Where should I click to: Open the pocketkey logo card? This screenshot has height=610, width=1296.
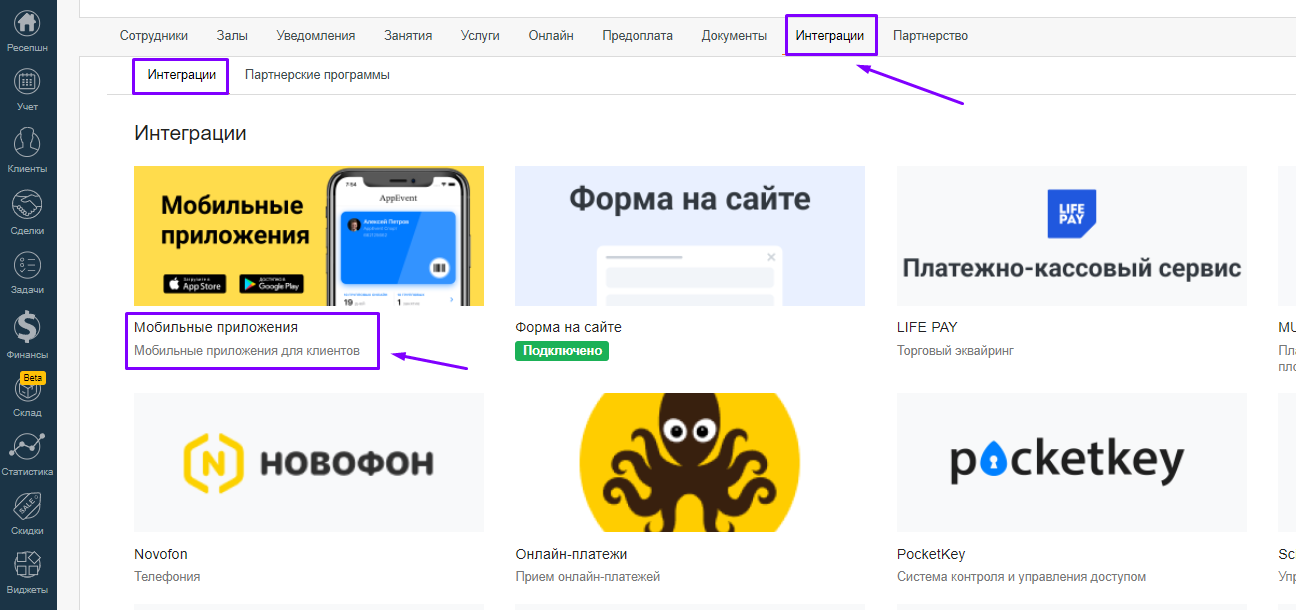tap(1072, 462)
